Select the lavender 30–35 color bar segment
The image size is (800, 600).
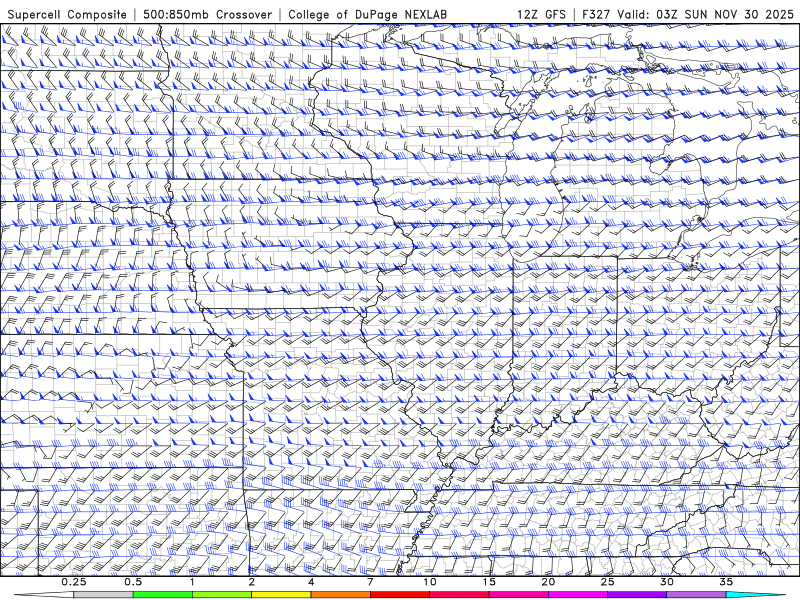pos(696,595)
